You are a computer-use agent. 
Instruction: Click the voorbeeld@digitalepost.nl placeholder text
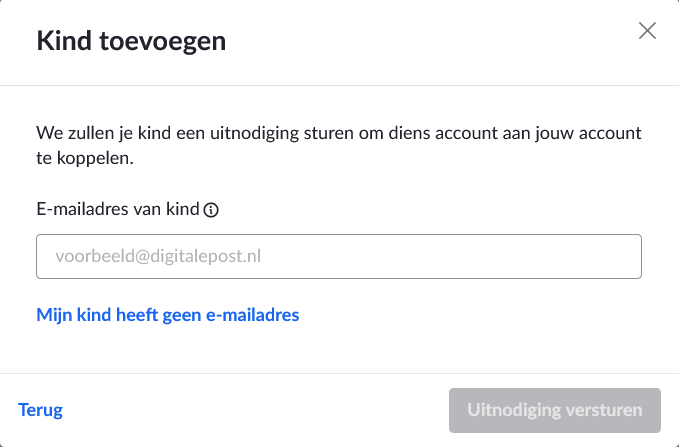point(158,256)
